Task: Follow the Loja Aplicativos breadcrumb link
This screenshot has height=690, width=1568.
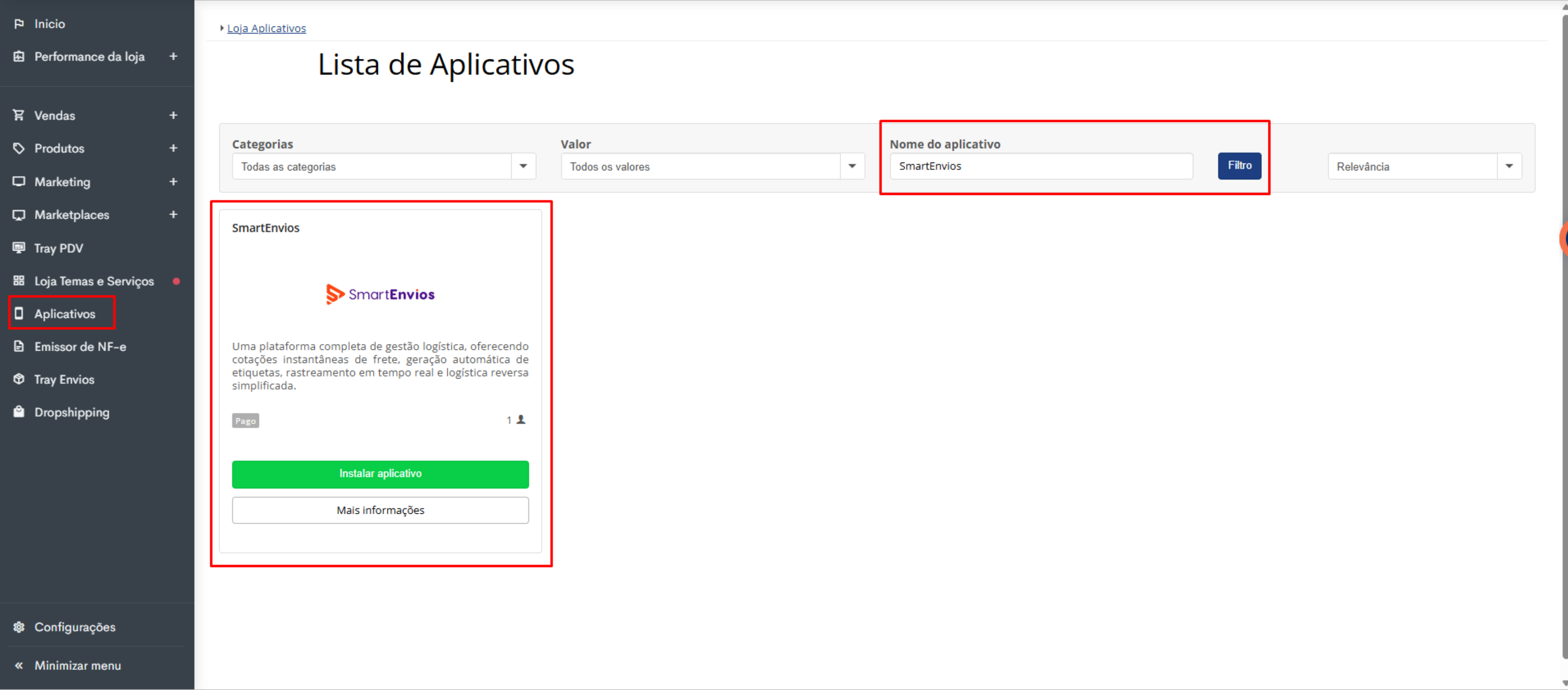Action: [266, 28]
